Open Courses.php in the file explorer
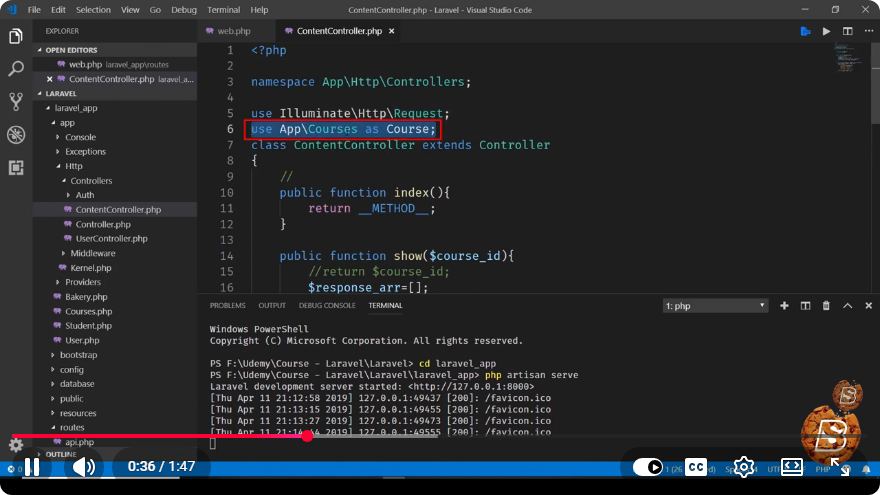 pyautogui.click(x=88, y=311)
